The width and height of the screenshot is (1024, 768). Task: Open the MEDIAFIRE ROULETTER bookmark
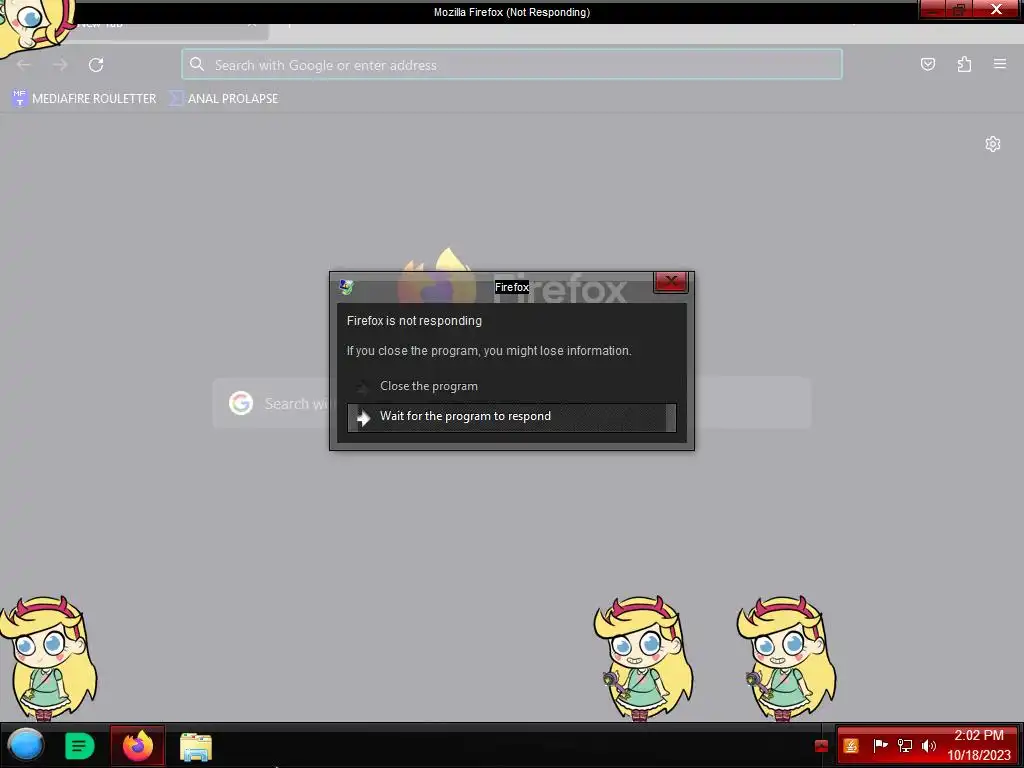pos(84,99)
